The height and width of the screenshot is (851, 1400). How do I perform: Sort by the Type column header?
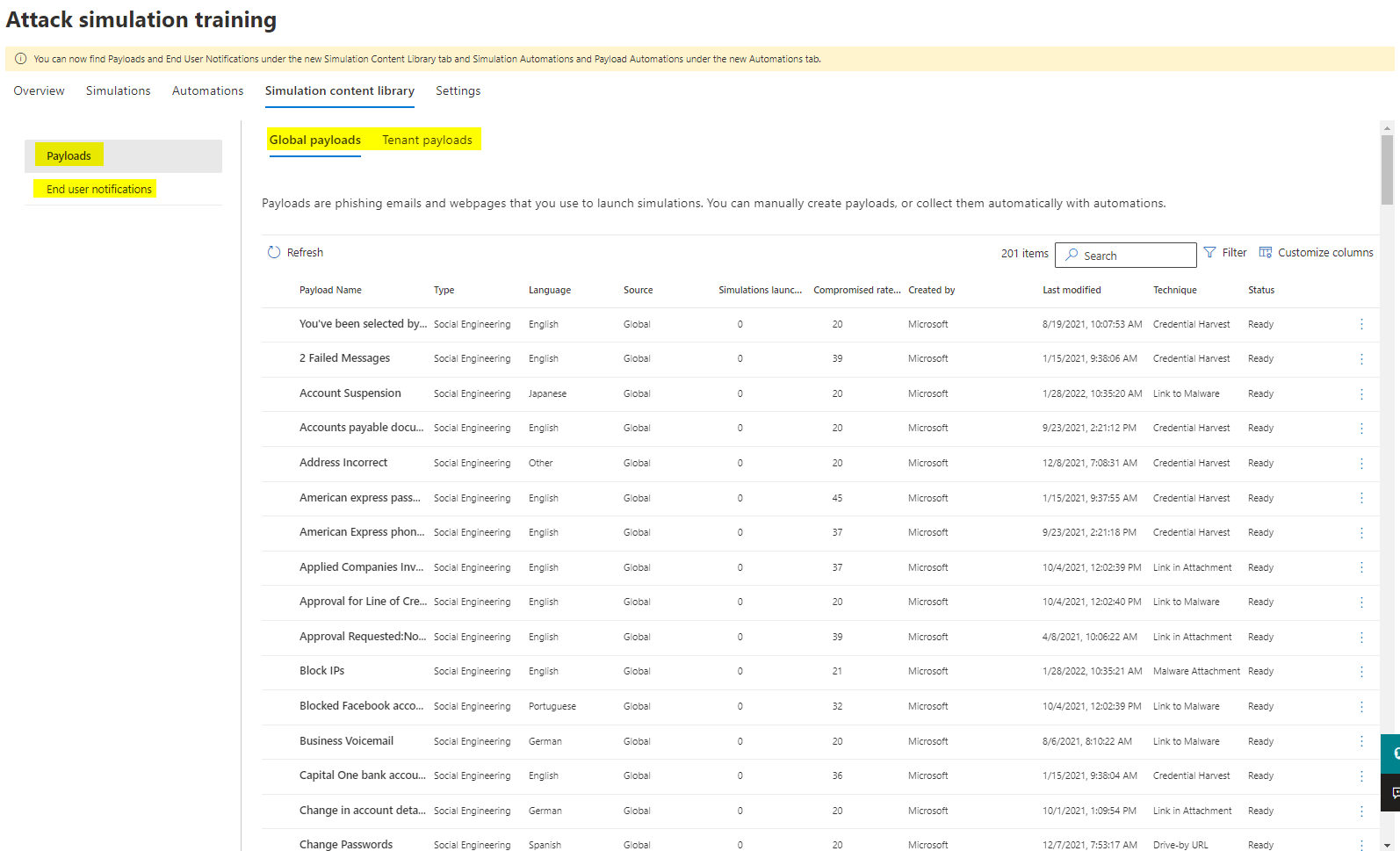click(x=444, y=291)
